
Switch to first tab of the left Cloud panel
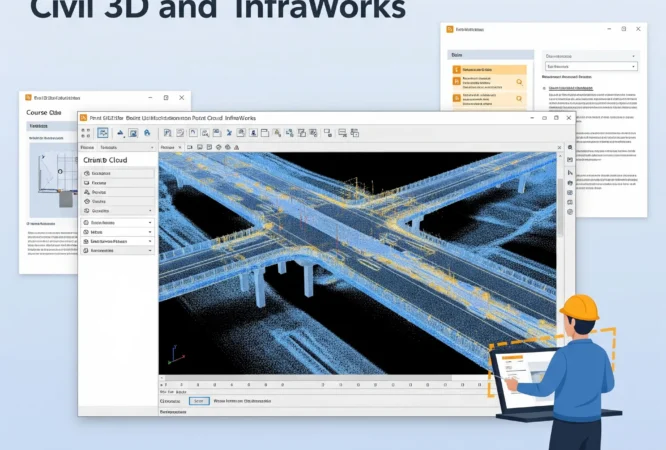[87, 147]
